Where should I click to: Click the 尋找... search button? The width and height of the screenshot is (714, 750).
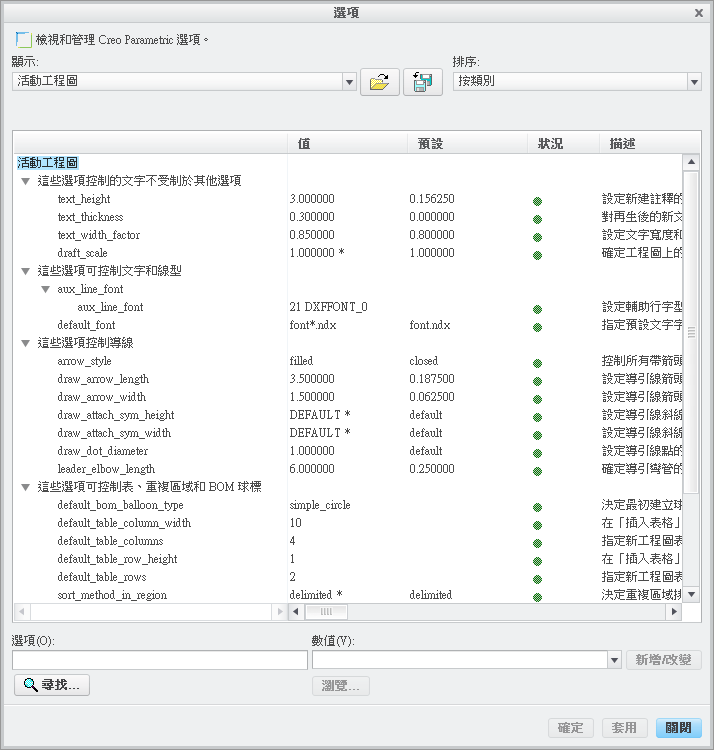pyautogui.click(x=52, y=685)
